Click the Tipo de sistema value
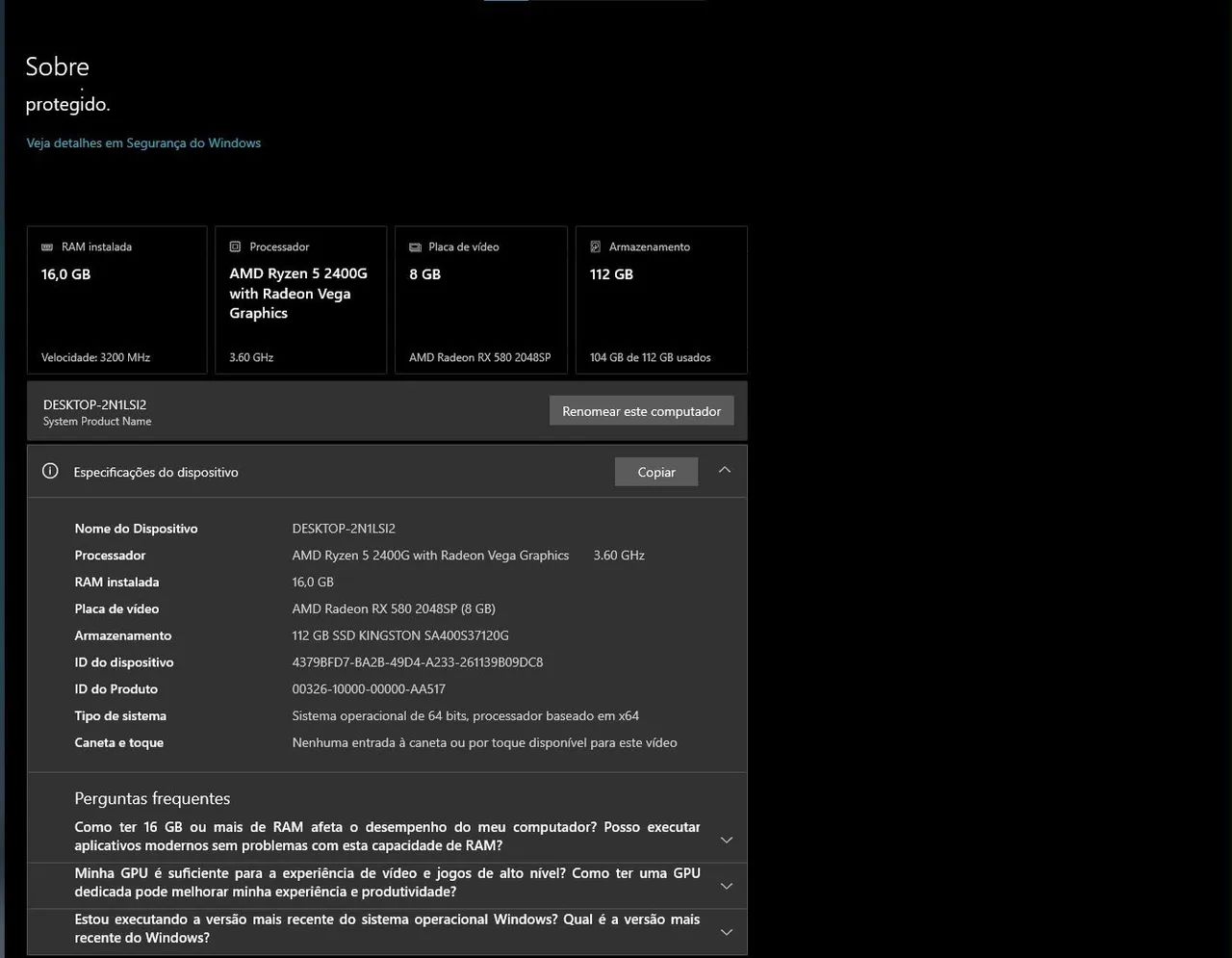Viewport: 1232px width, 958px height. point(466,716)
